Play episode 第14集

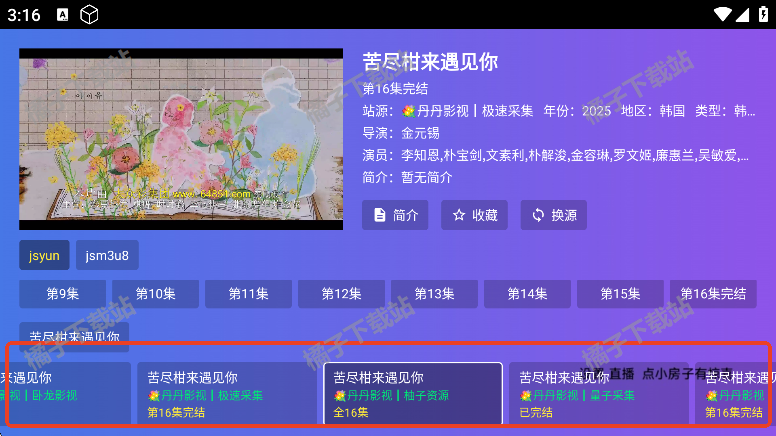(x=528, y=294)
